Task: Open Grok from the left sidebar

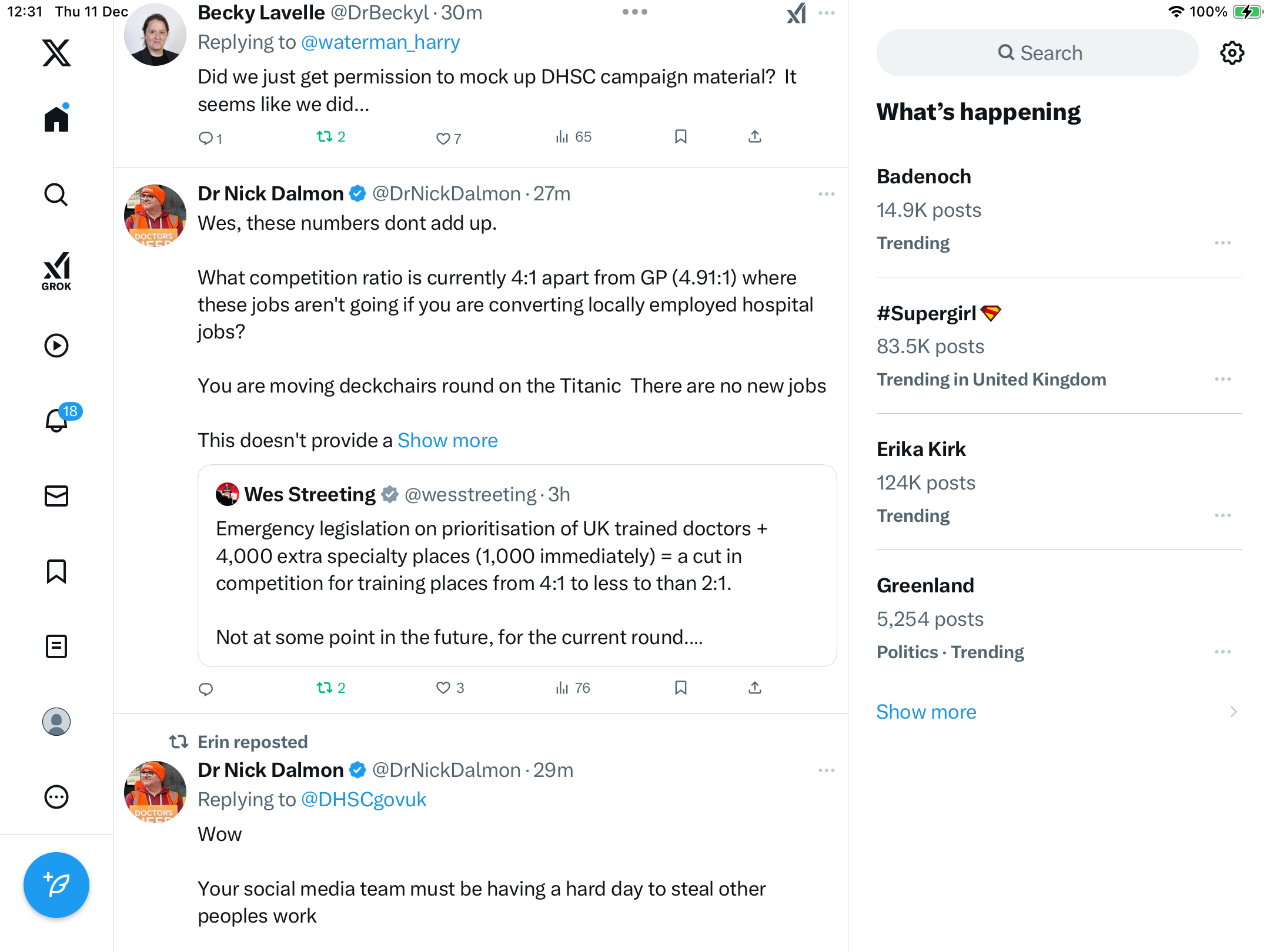Action: [56, 271]
